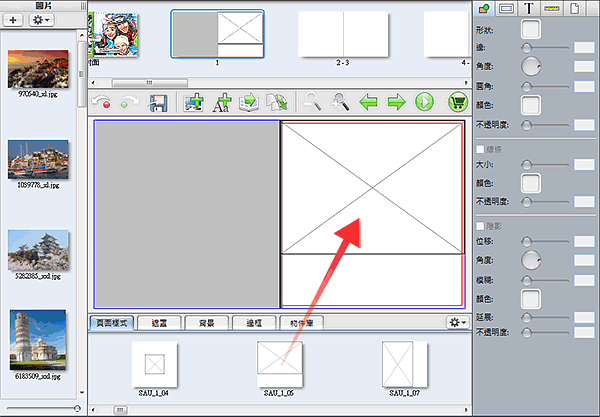The width and height of the screenshot is (600, 417).
Task: Click the undo arrow icon
Action: 102,103
